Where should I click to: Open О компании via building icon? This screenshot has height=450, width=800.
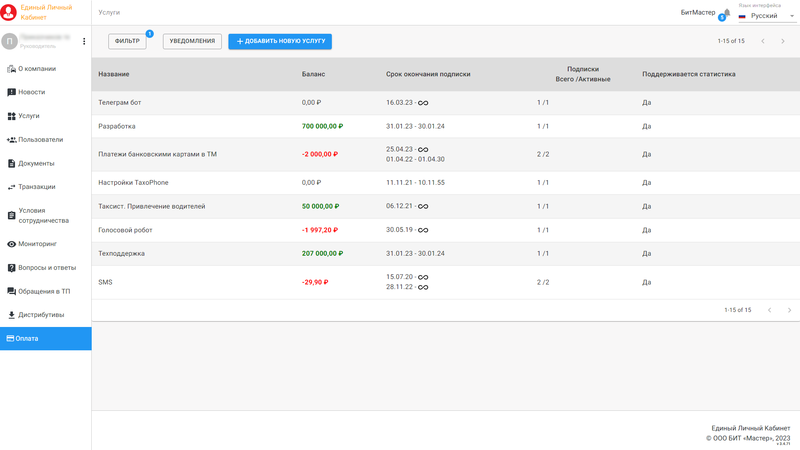tap(12, 69)
